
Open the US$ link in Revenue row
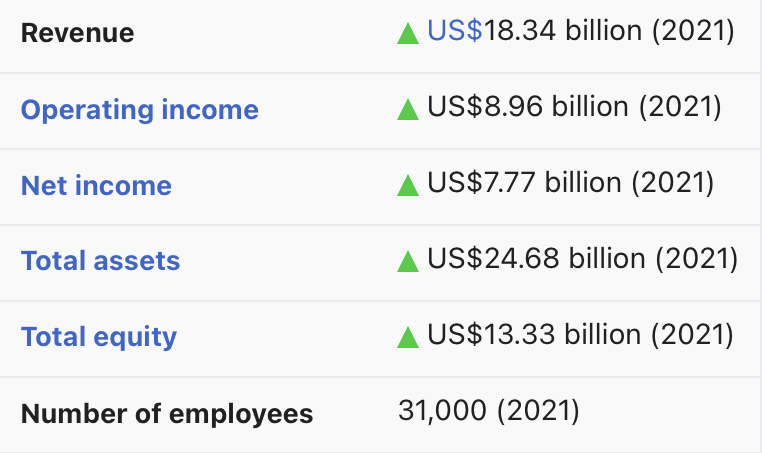(455, 31)
